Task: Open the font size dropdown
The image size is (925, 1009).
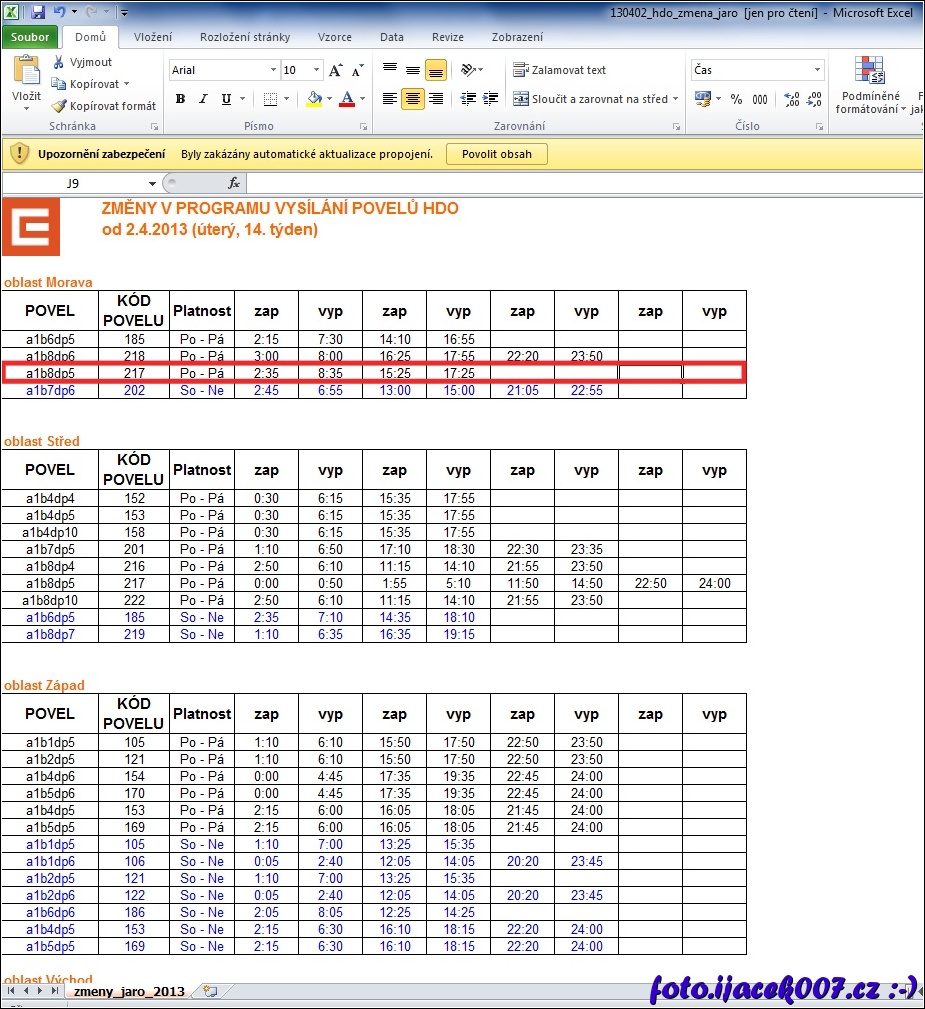Action: [317, 70]
